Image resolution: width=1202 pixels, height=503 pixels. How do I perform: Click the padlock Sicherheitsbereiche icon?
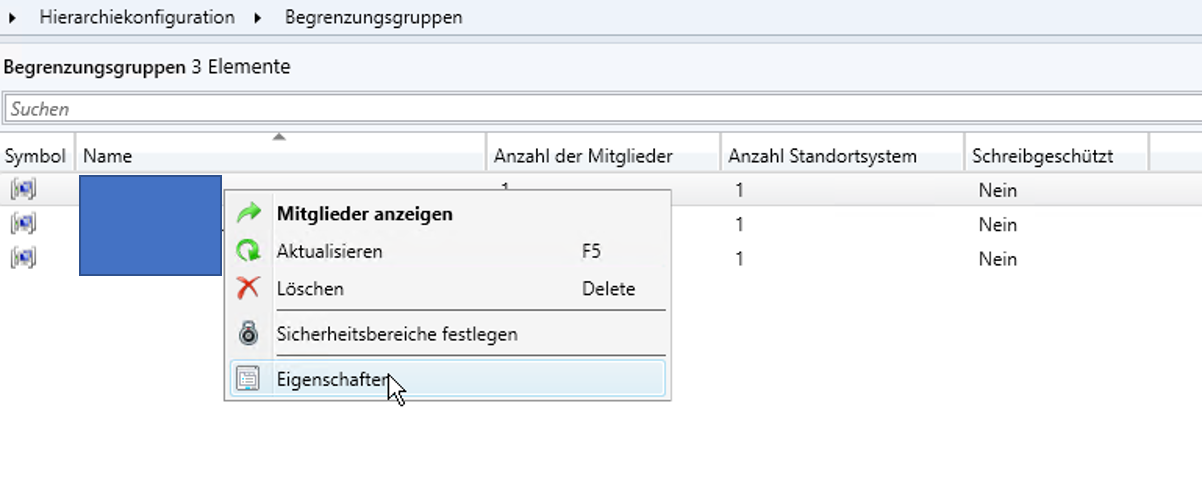tap(248, 333)
